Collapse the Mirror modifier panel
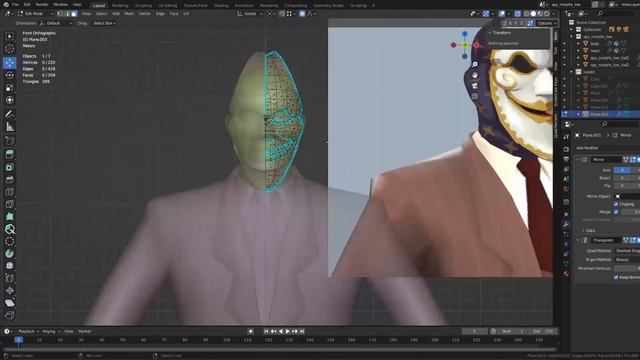The image size is (640, 360). [578, 160]
